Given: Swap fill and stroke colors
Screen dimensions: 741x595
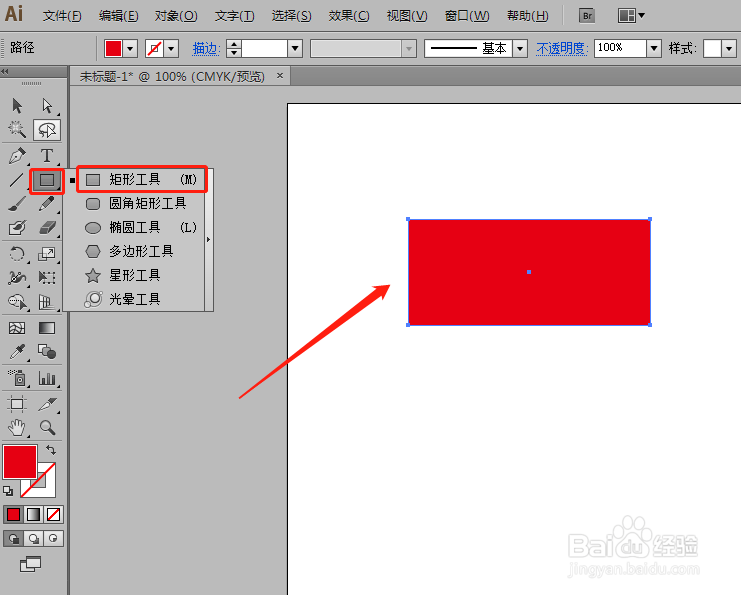Looking at the screenshot, I should coord(51,449).
